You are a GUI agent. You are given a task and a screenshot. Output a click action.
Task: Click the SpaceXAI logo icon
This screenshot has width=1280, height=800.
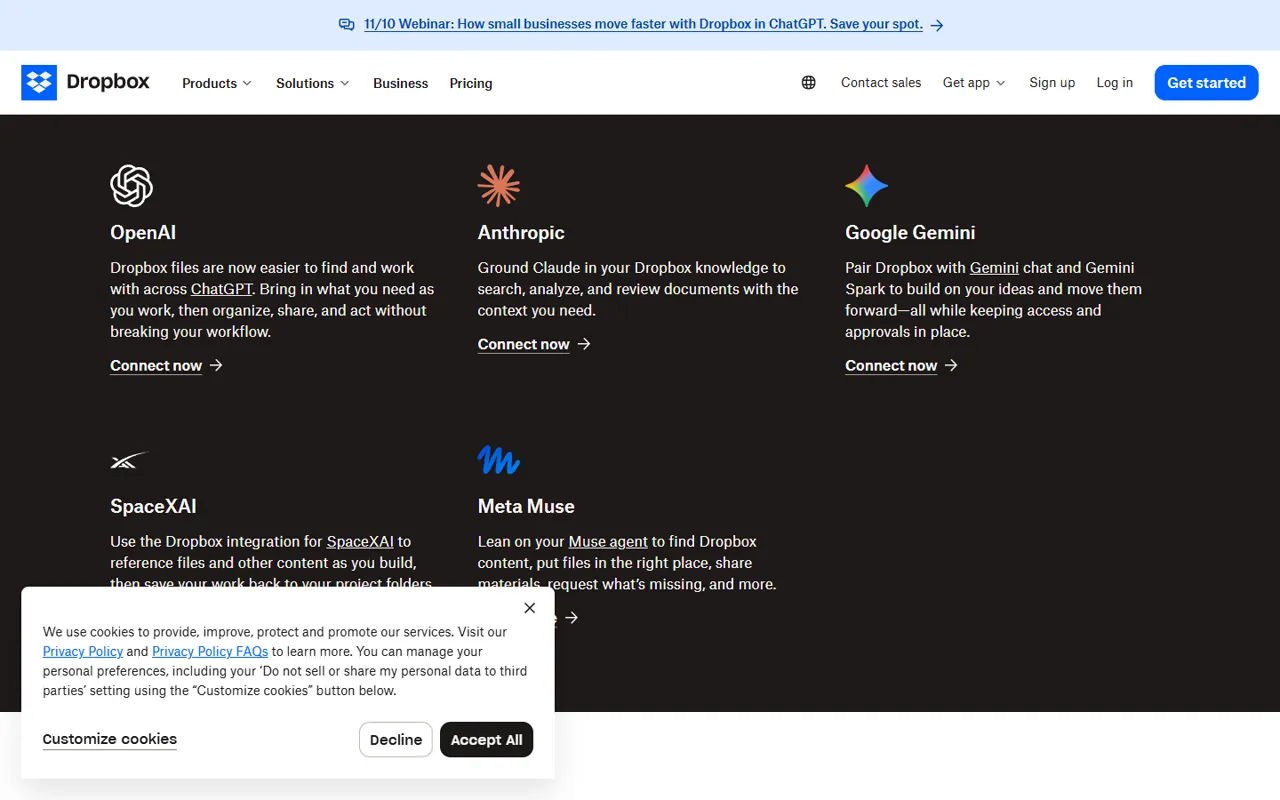pos(129,460)
